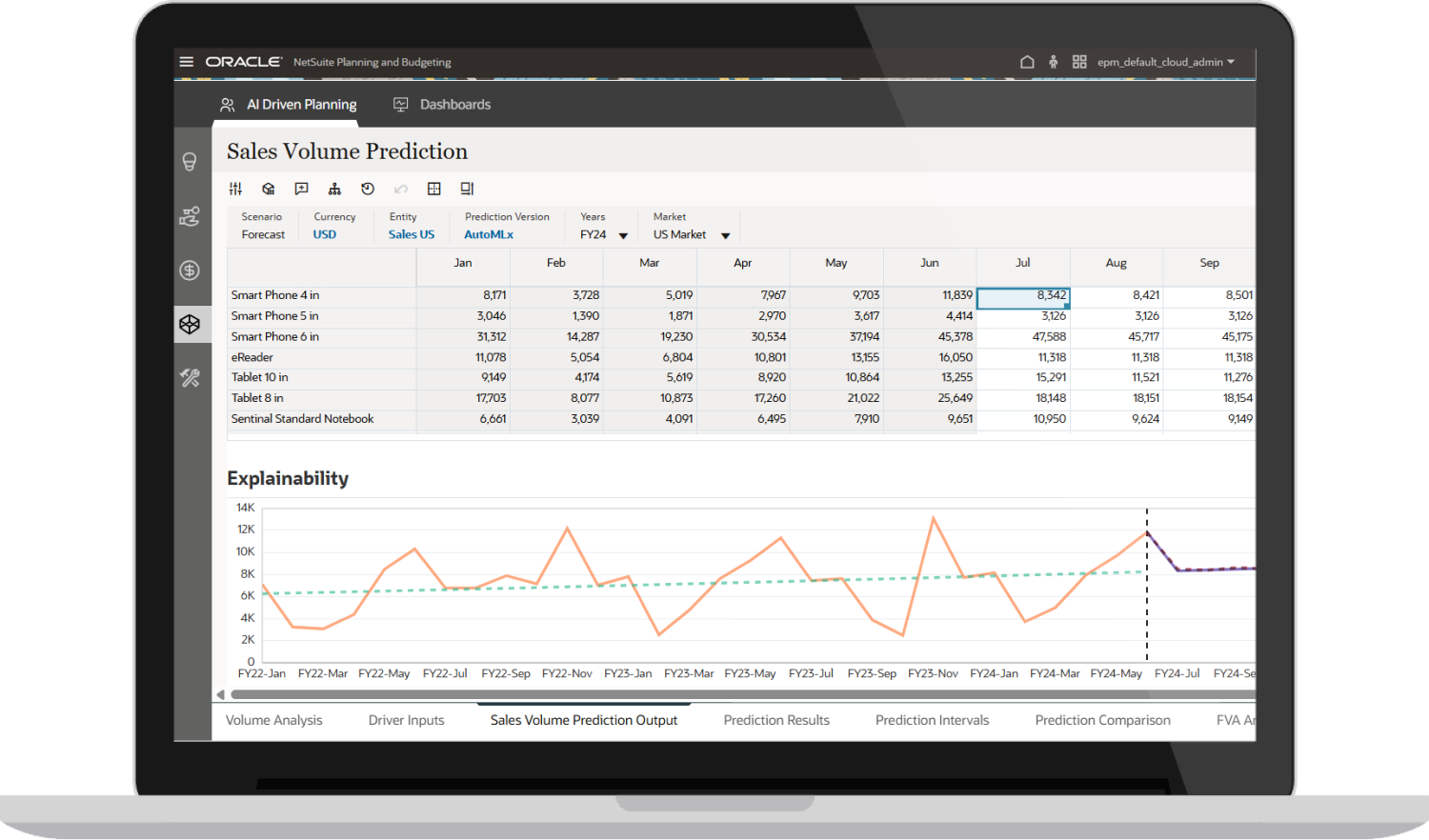
Task: Open the hand-holding-nodes sidebar icon
Action: click(x=190, y=216)
